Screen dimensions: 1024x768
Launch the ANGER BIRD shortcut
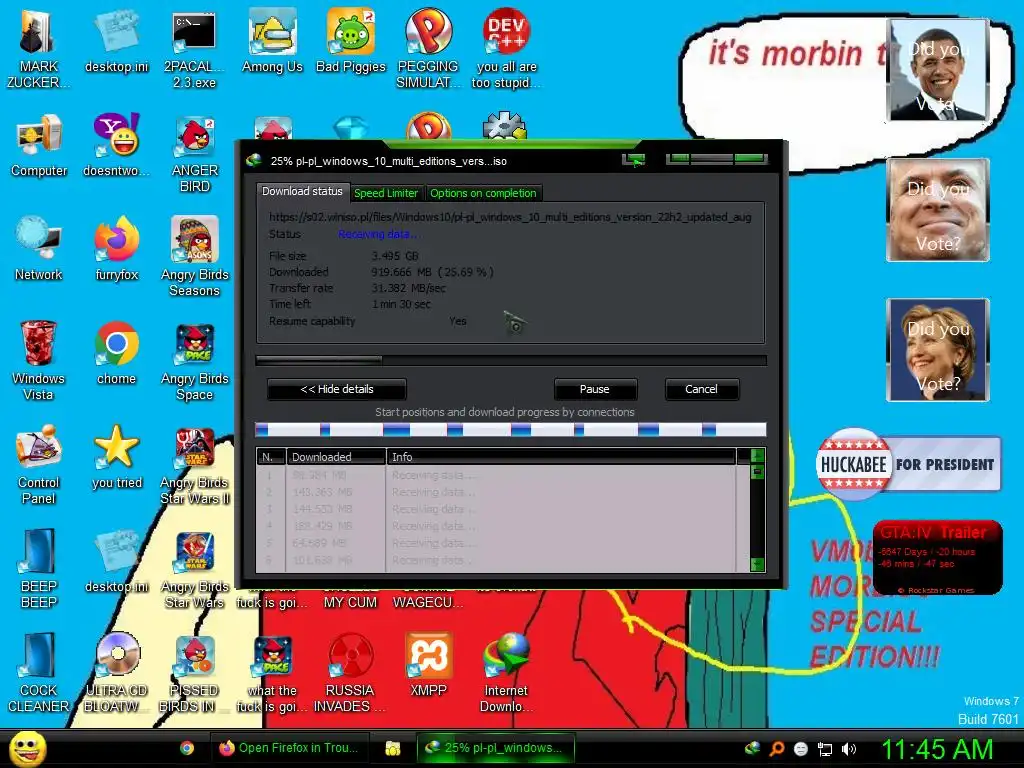(194, 154)
